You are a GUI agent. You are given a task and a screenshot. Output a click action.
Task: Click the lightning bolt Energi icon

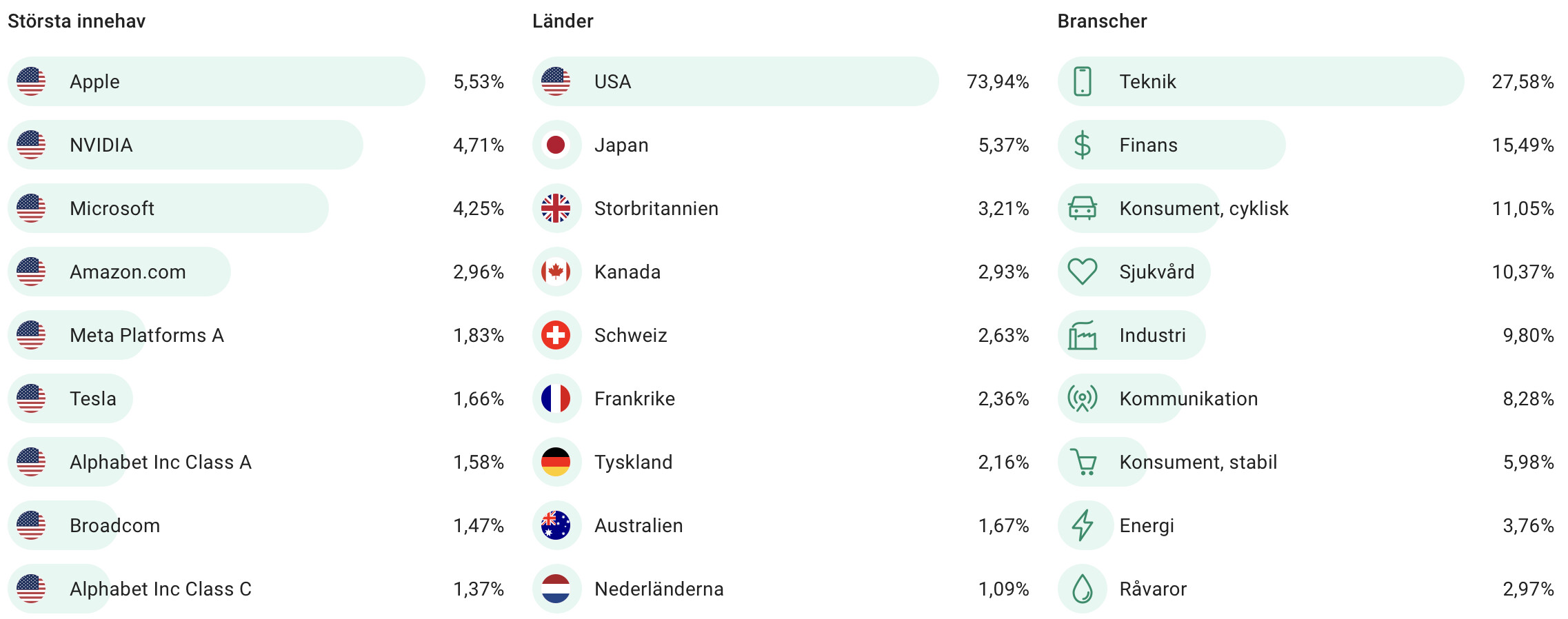(x=1082, y=525)
